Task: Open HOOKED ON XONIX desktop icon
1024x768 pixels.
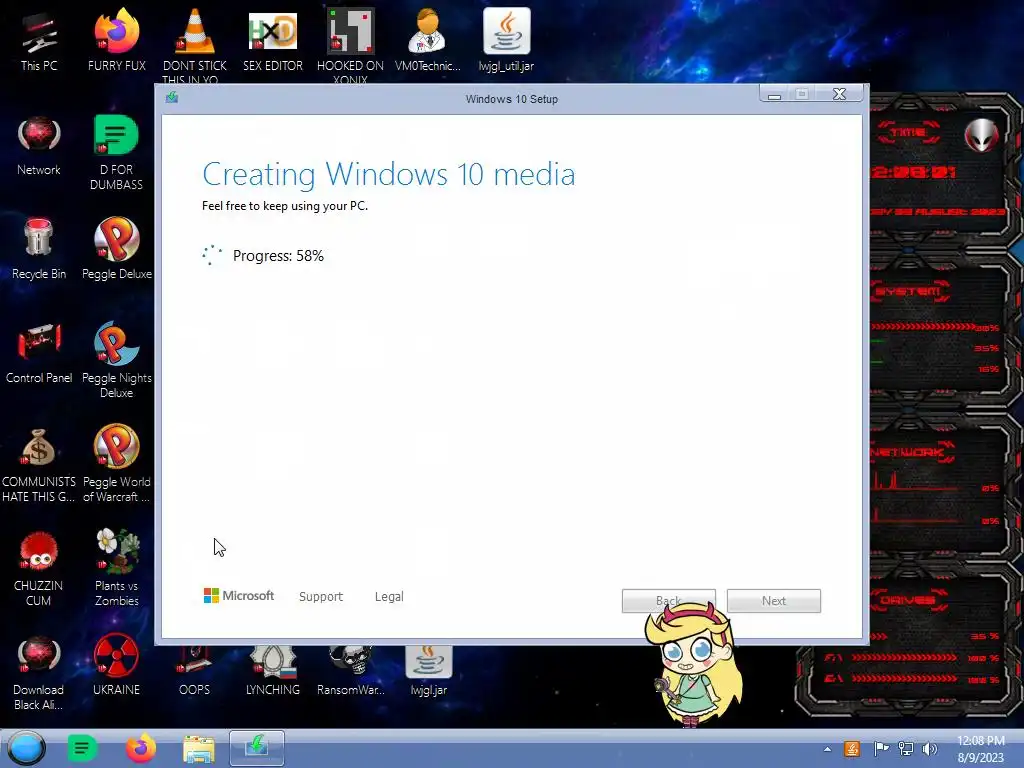Action: point(350,44)
